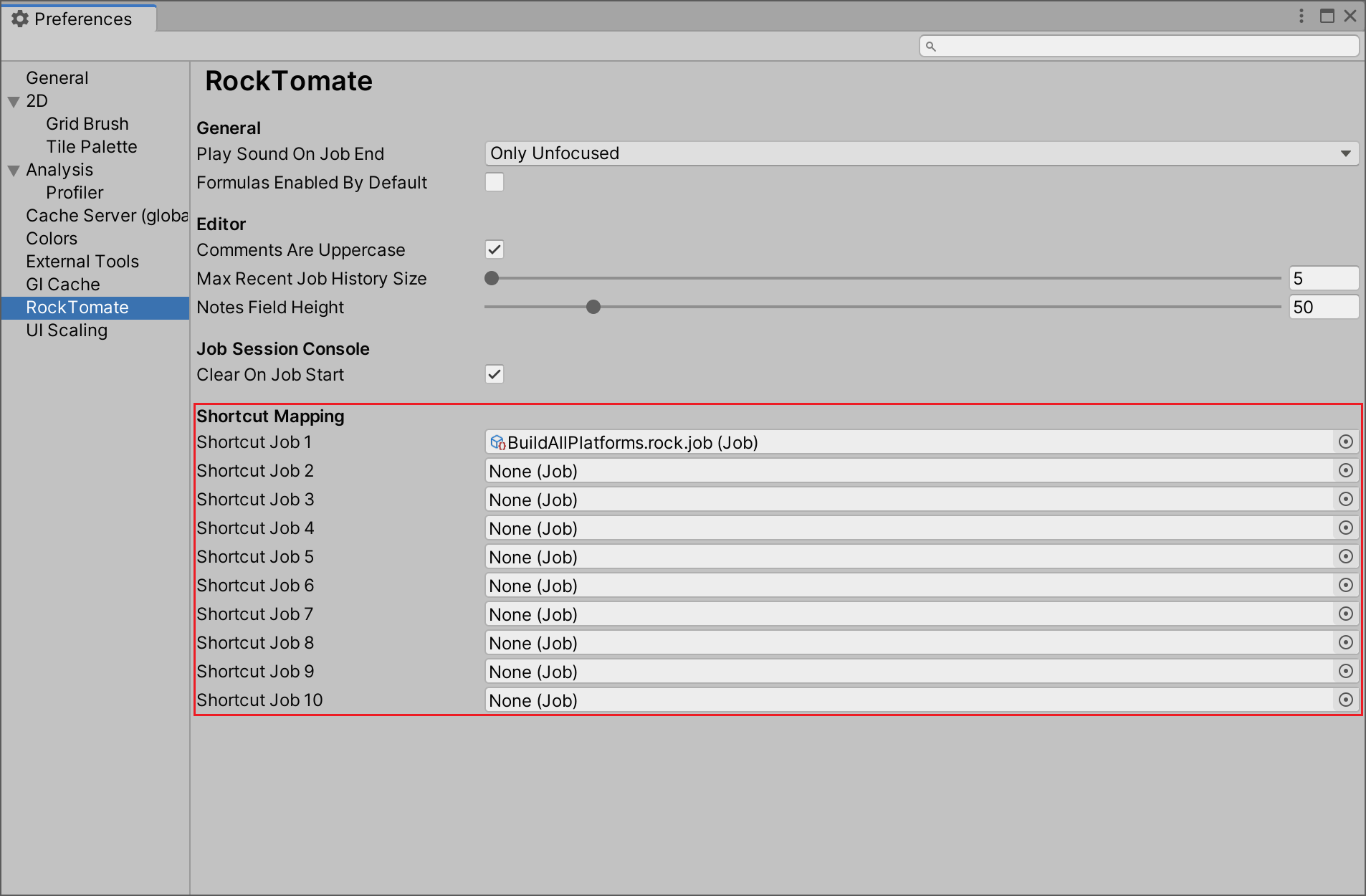
Task: Open object picker for Shortcut Job 6
Action: click(1345, 585)
